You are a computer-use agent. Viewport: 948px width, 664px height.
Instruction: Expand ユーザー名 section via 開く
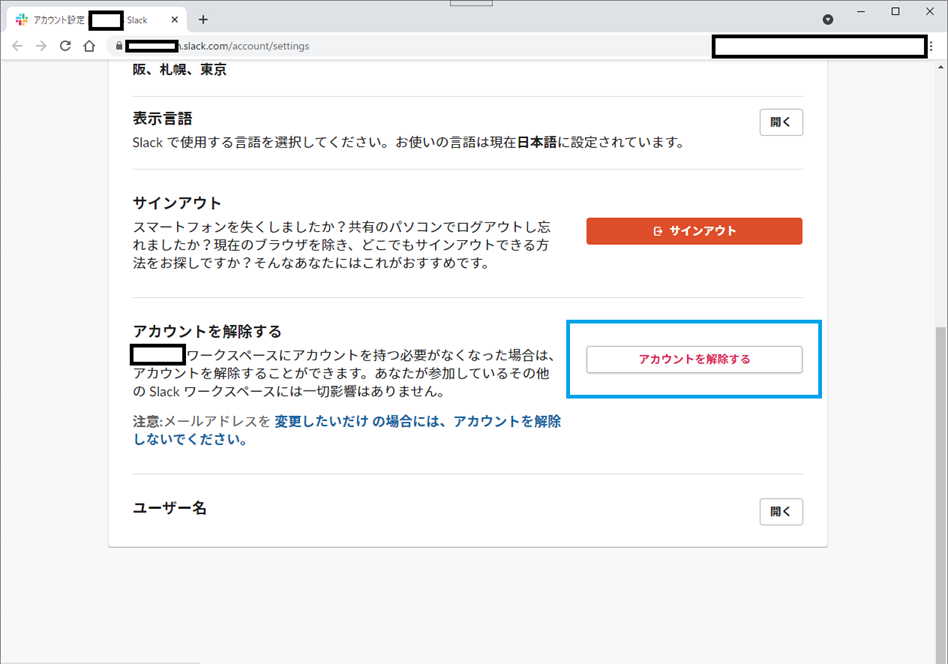[781, 511]
